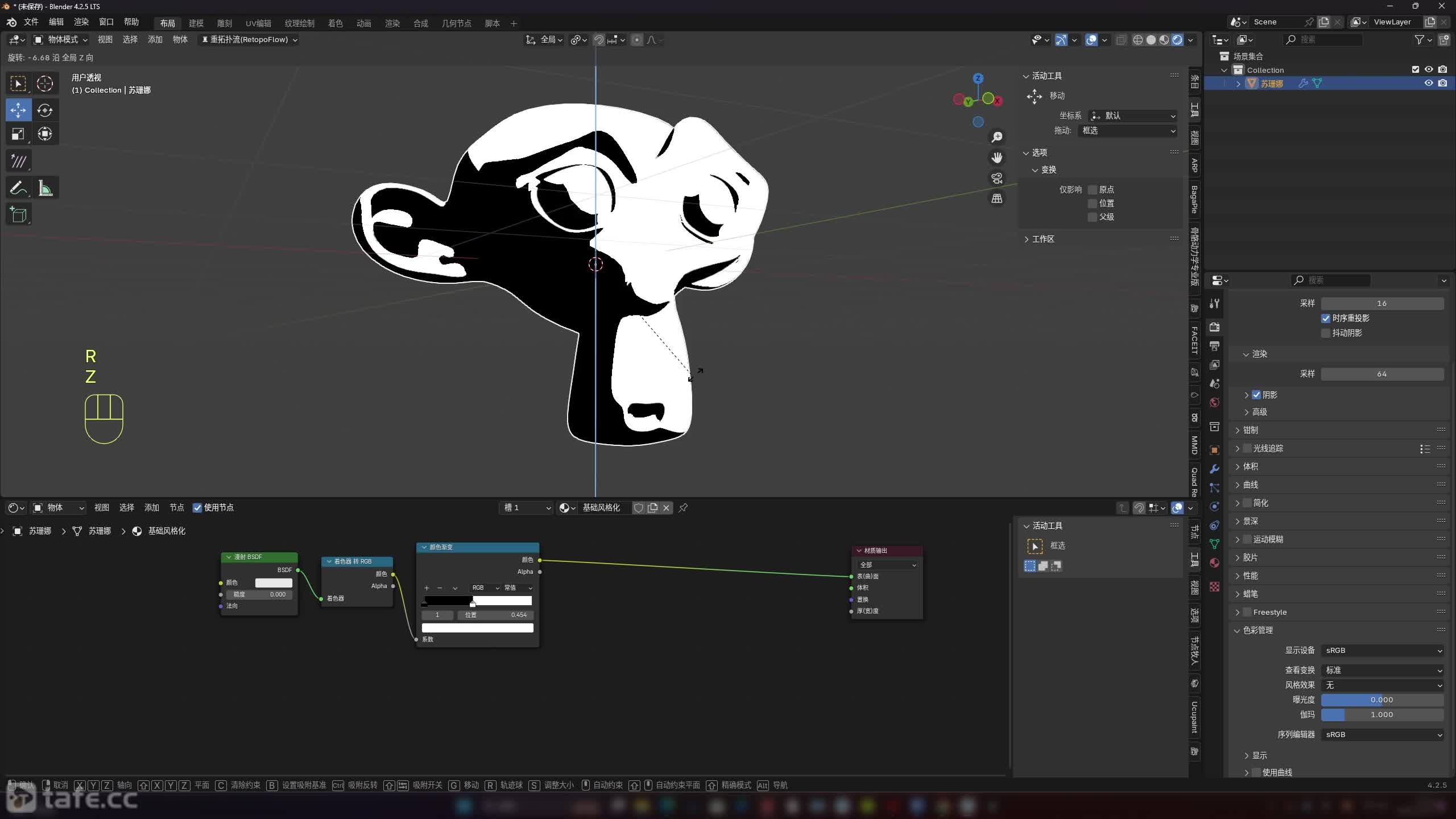
Task: Switch to perspective/orthographic grid icon
Action: coord(996,198)
